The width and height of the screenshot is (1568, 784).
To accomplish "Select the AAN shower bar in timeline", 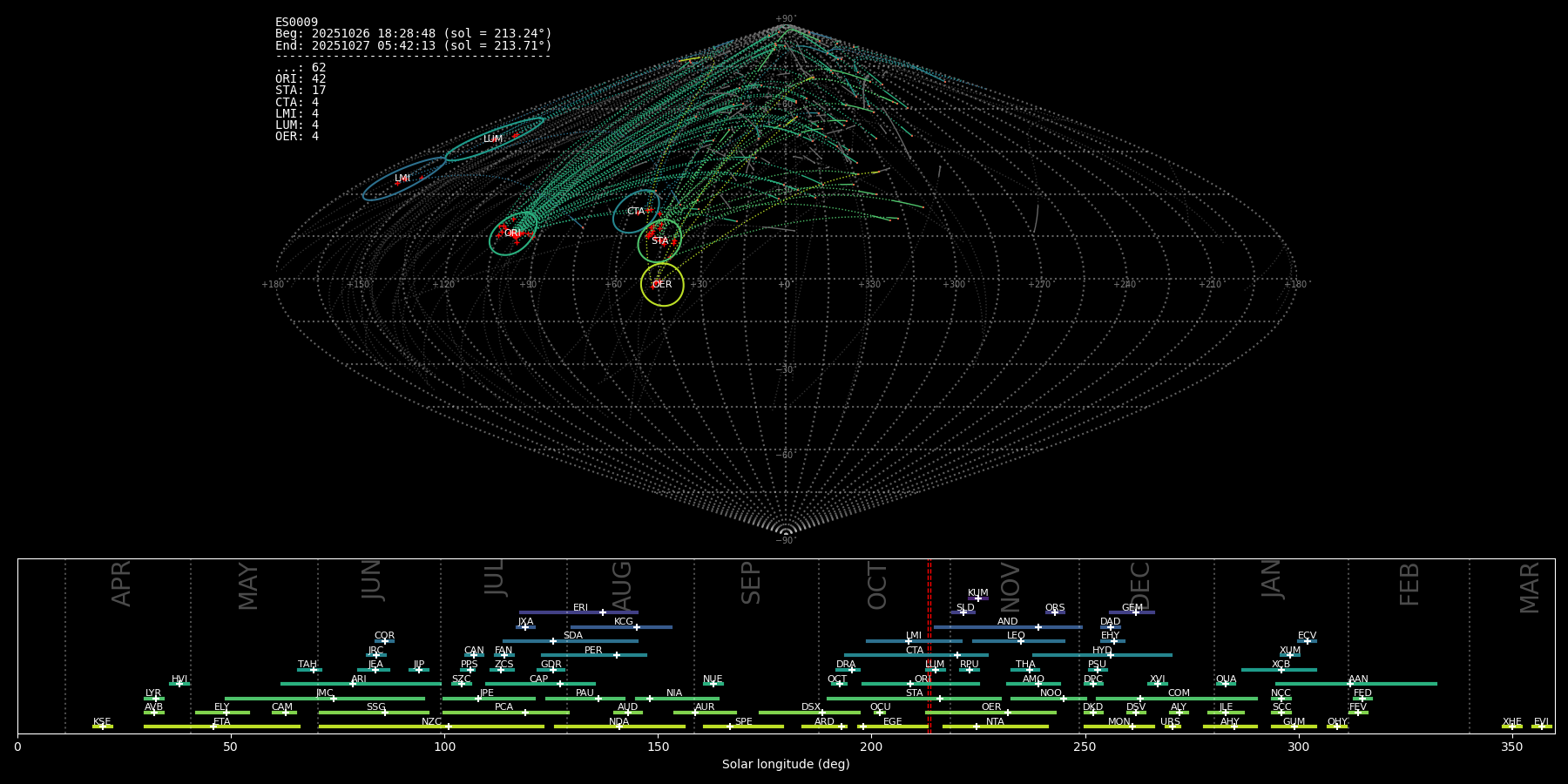I will coord(1356,684).
